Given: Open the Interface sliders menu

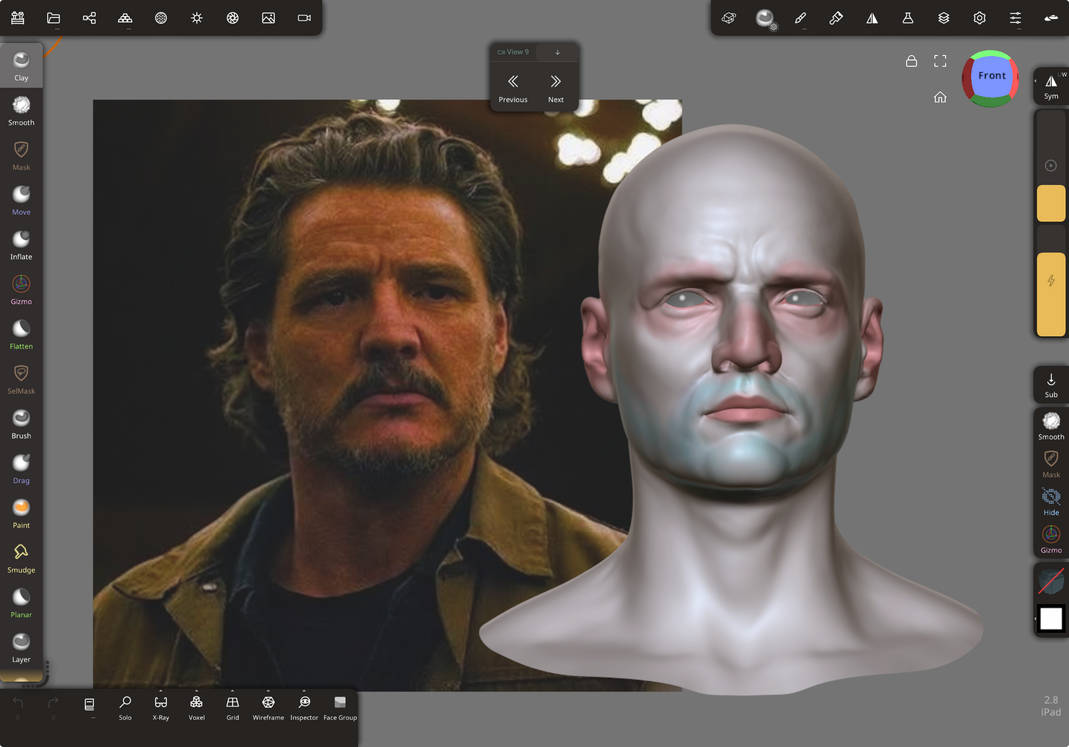Looking at the screenshot, I should 1015,18.
